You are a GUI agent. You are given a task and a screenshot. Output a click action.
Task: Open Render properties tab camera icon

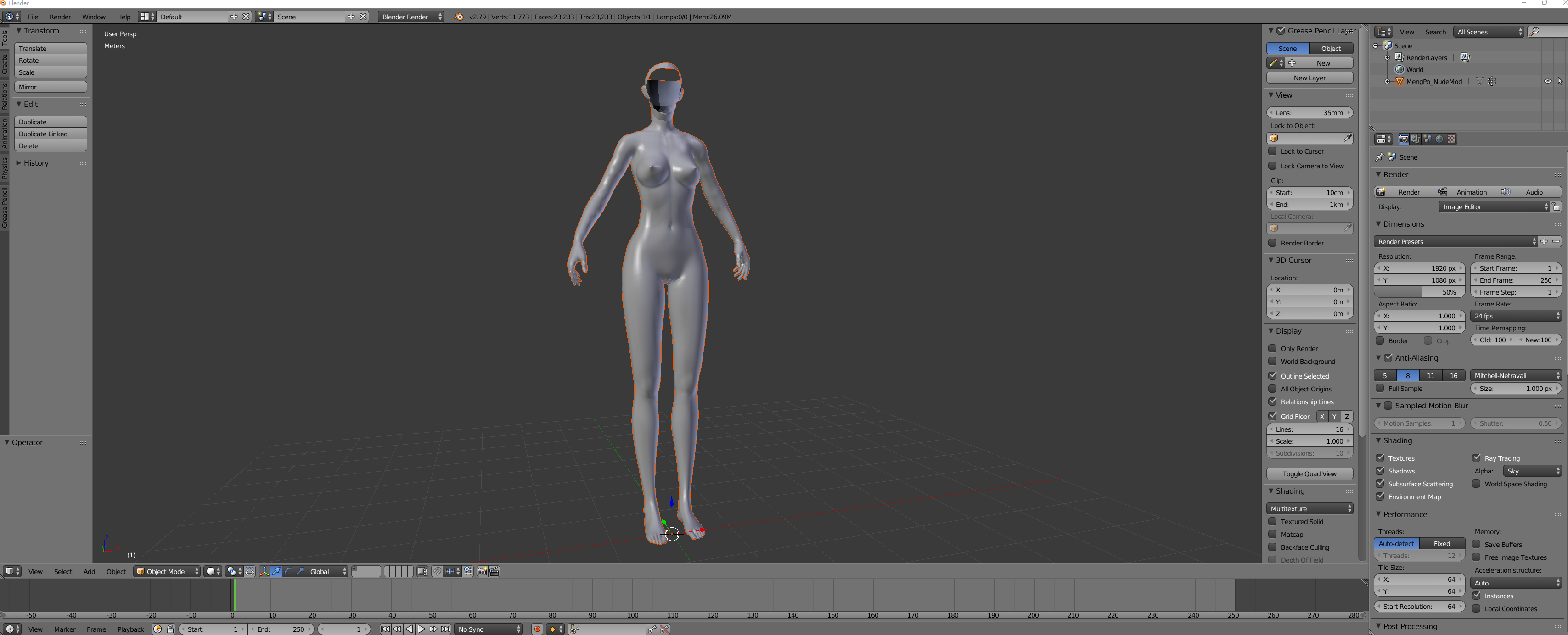pyautogui.click(x=1403, y=139)
